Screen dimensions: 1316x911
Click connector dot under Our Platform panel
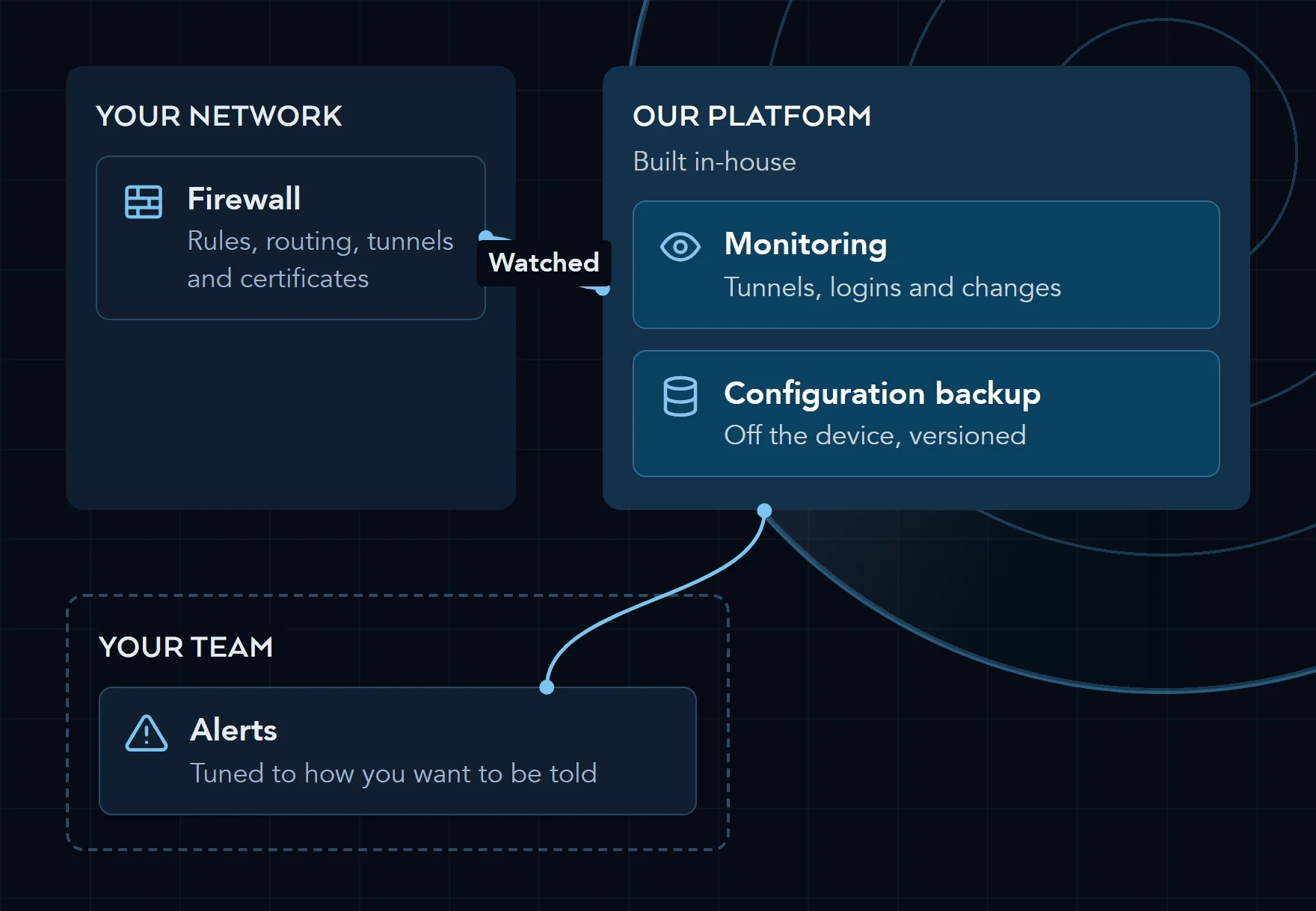(x=764, y=511)
